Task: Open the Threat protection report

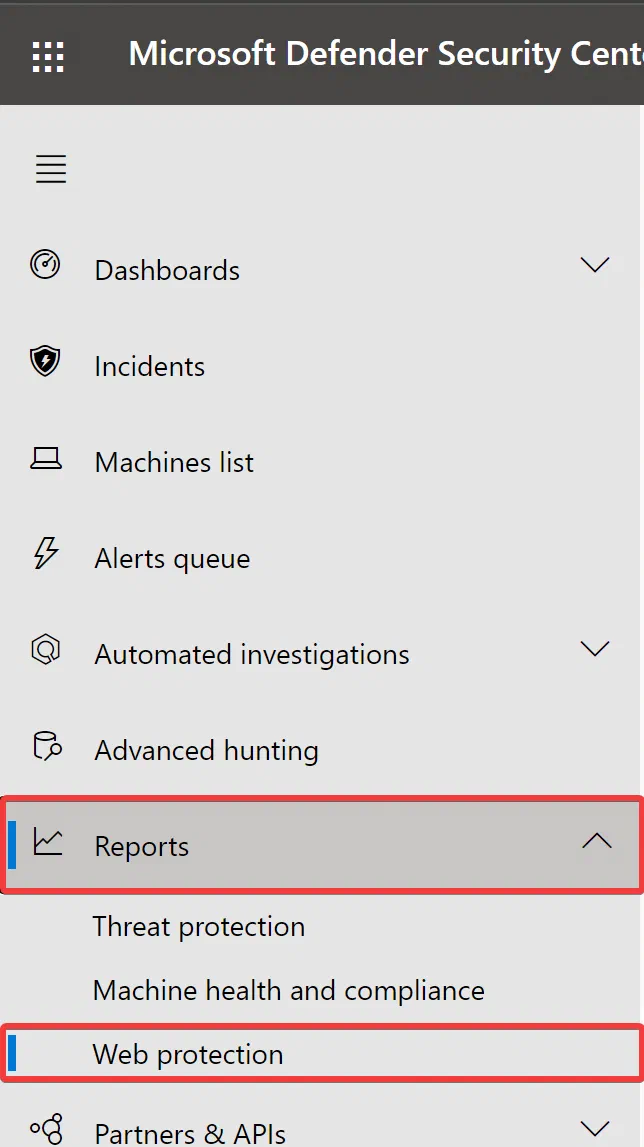Action: pos(198,927)
